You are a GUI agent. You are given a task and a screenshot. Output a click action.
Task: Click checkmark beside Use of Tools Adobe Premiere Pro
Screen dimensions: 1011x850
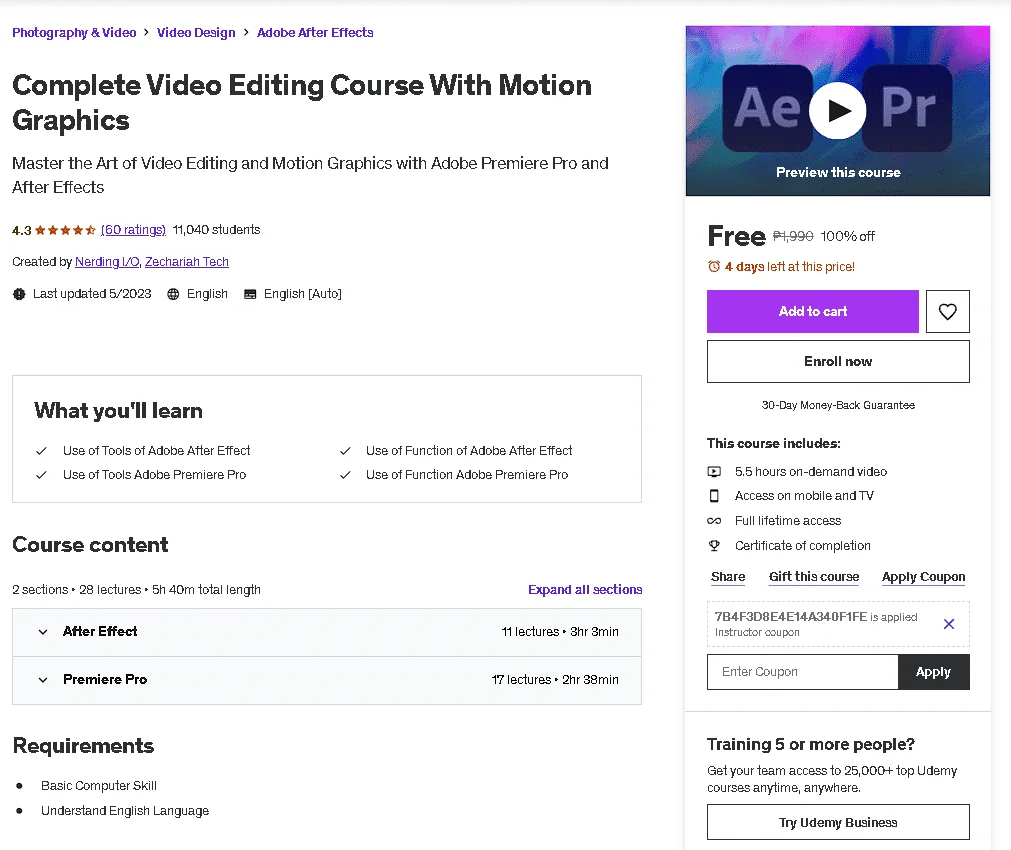pos(41,475)
